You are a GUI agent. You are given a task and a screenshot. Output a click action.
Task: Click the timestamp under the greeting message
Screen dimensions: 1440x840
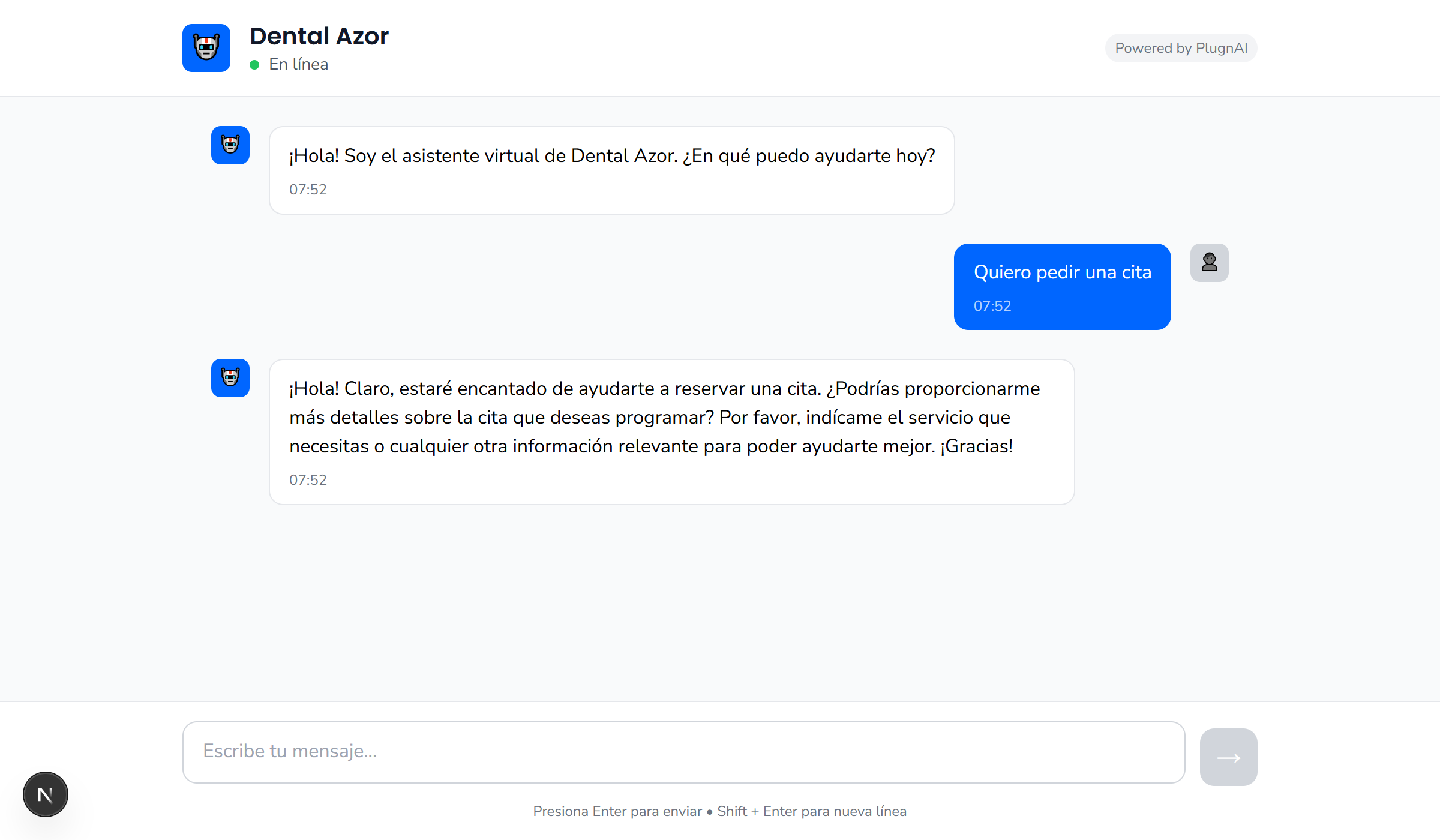click(x=308, y=190)
